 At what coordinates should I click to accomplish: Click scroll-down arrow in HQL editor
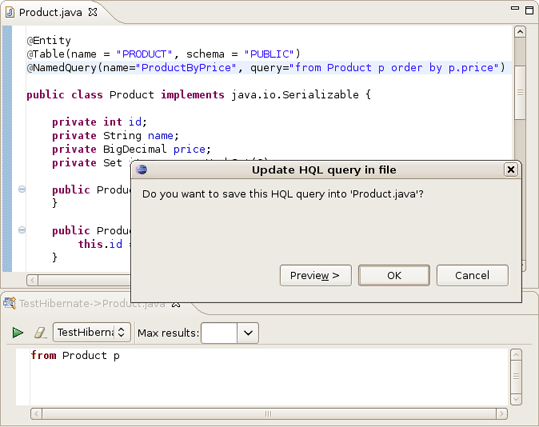pyautogui.click(x=516, y=399)
